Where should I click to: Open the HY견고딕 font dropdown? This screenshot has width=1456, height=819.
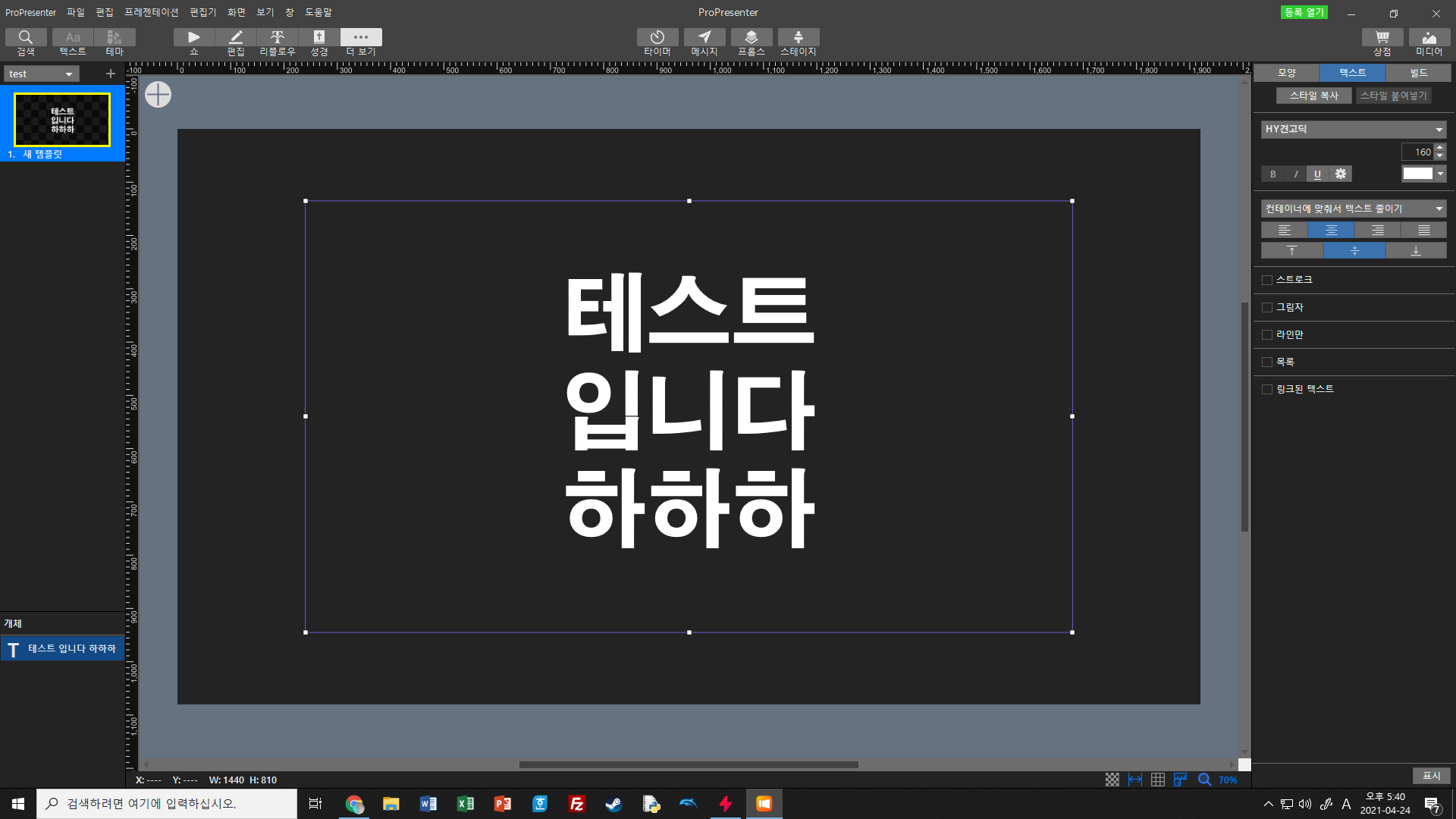pyautogui.click(x=1353, y=130)
